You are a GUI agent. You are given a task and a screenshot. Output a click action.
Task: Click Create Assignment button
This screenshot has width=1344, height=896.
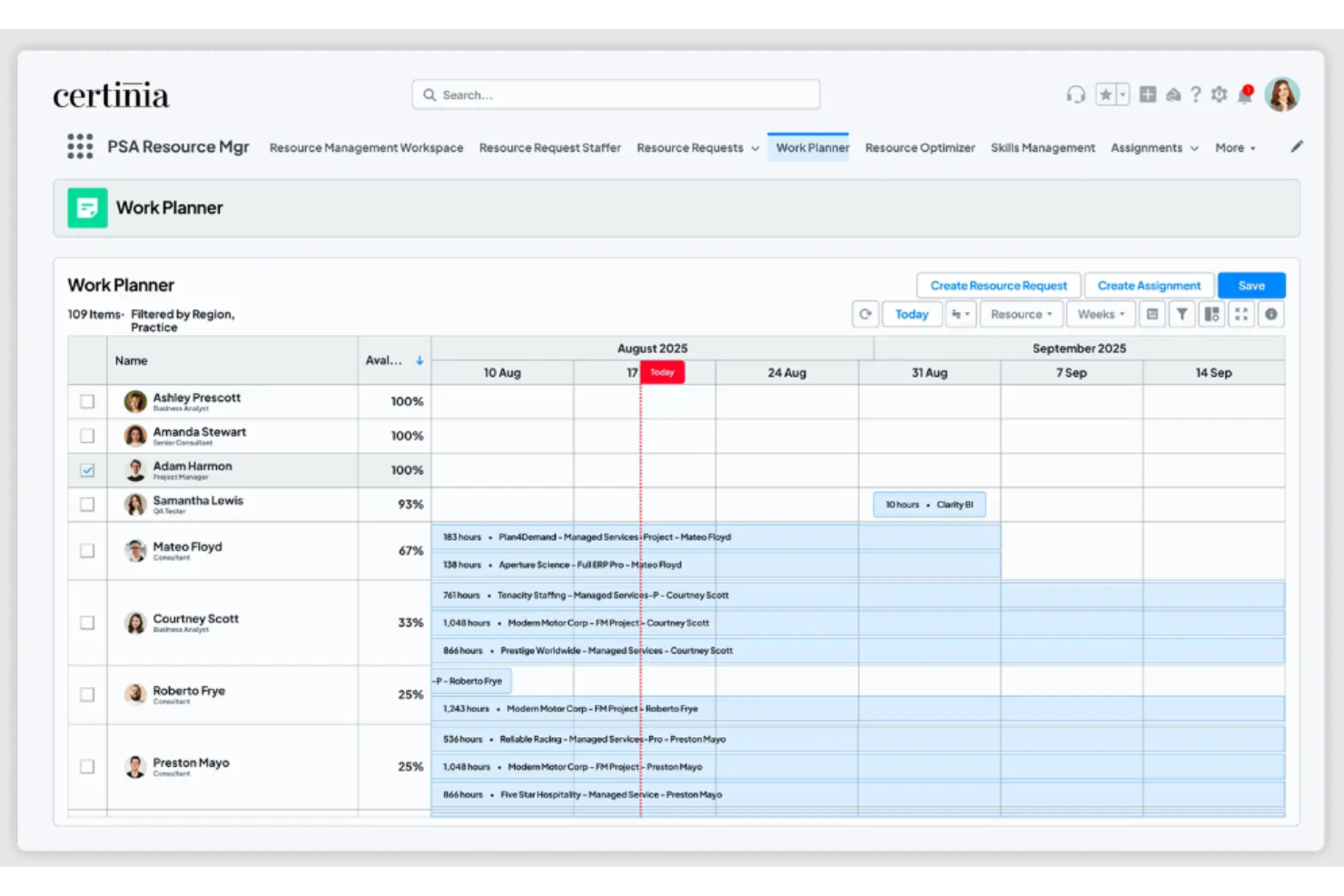click(x=1149, y=285)
